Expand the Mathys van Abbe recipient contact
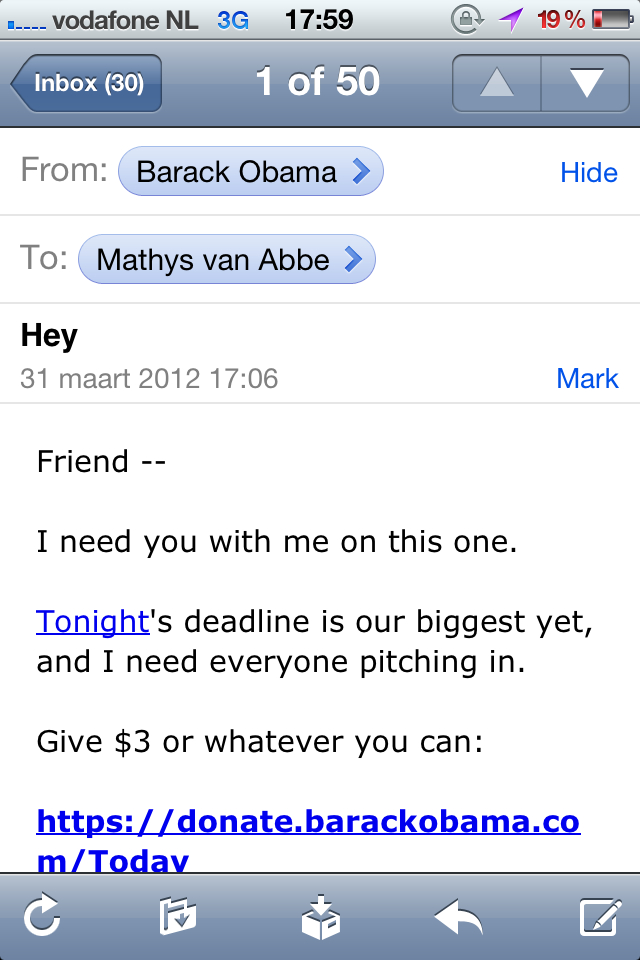This screenshot has width=640, height=960. coord(226,260)
